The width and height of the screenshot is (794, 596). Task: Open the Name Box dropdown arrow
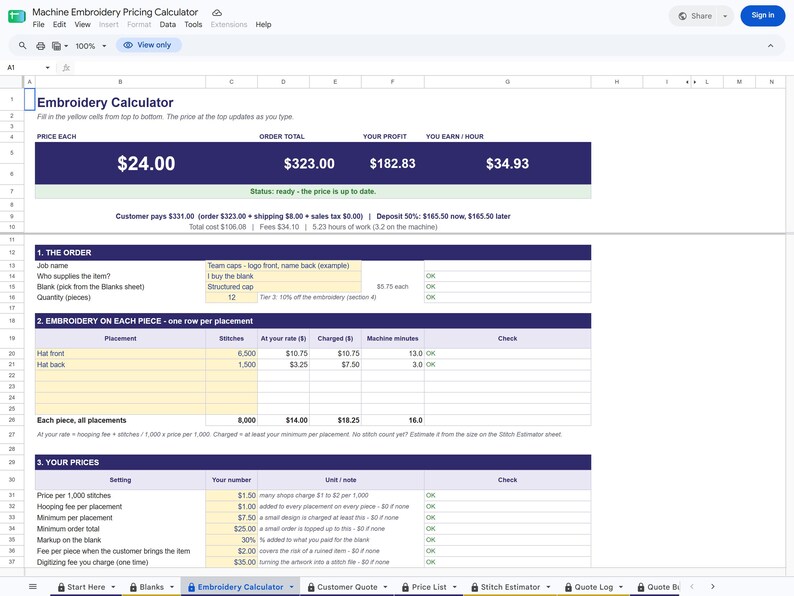pyautogui.click(x=48, y=68)
